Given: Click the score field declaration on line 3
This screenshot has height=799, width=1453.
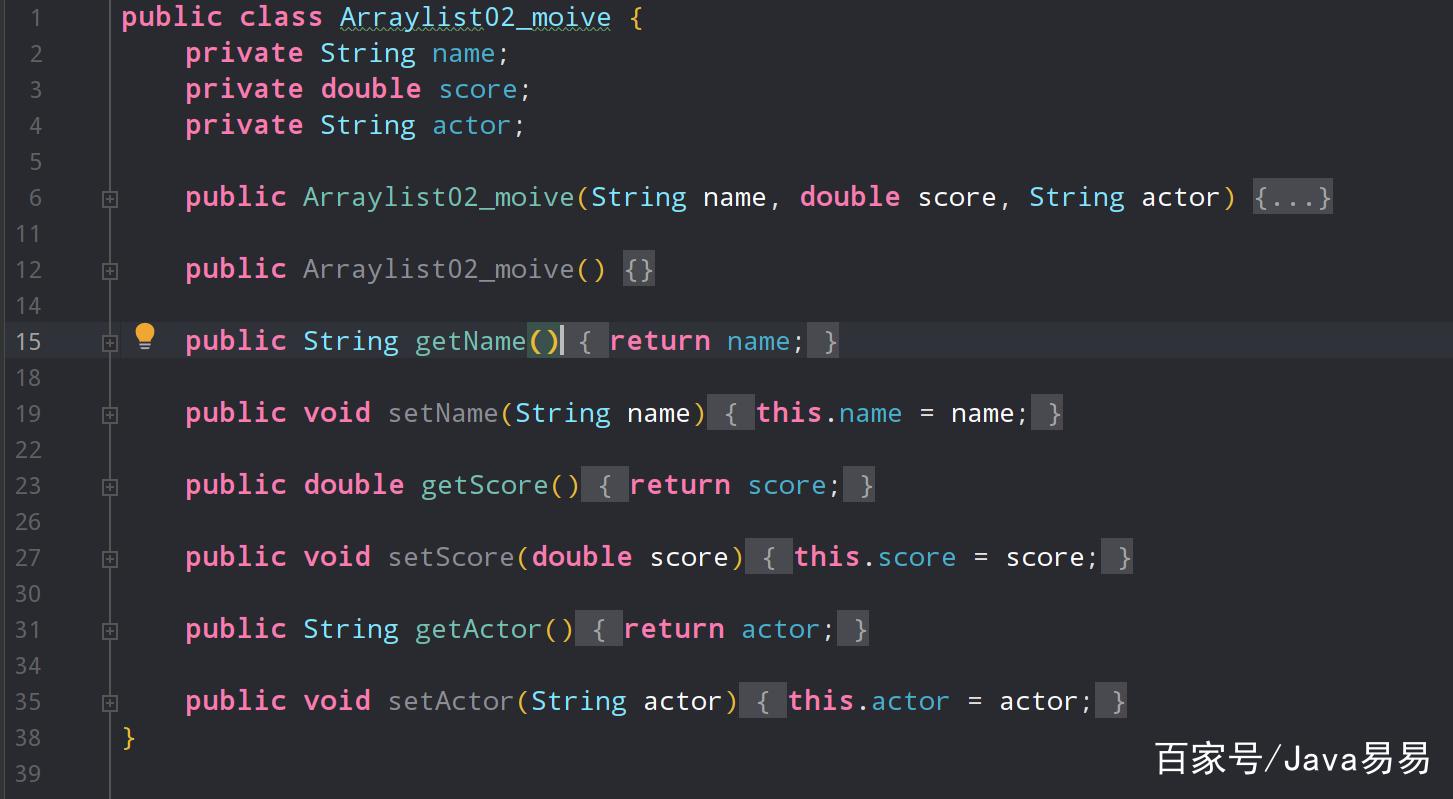Looking at the screenshot, I should [477, 90].
